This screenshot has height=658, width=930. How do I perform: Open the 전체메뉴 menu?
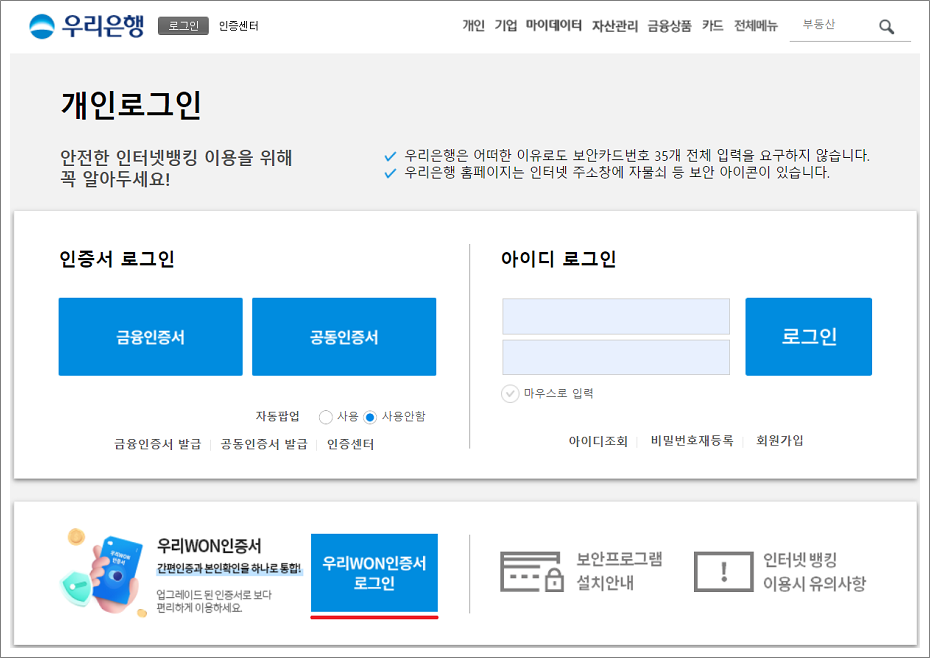(x=756, y=26)
